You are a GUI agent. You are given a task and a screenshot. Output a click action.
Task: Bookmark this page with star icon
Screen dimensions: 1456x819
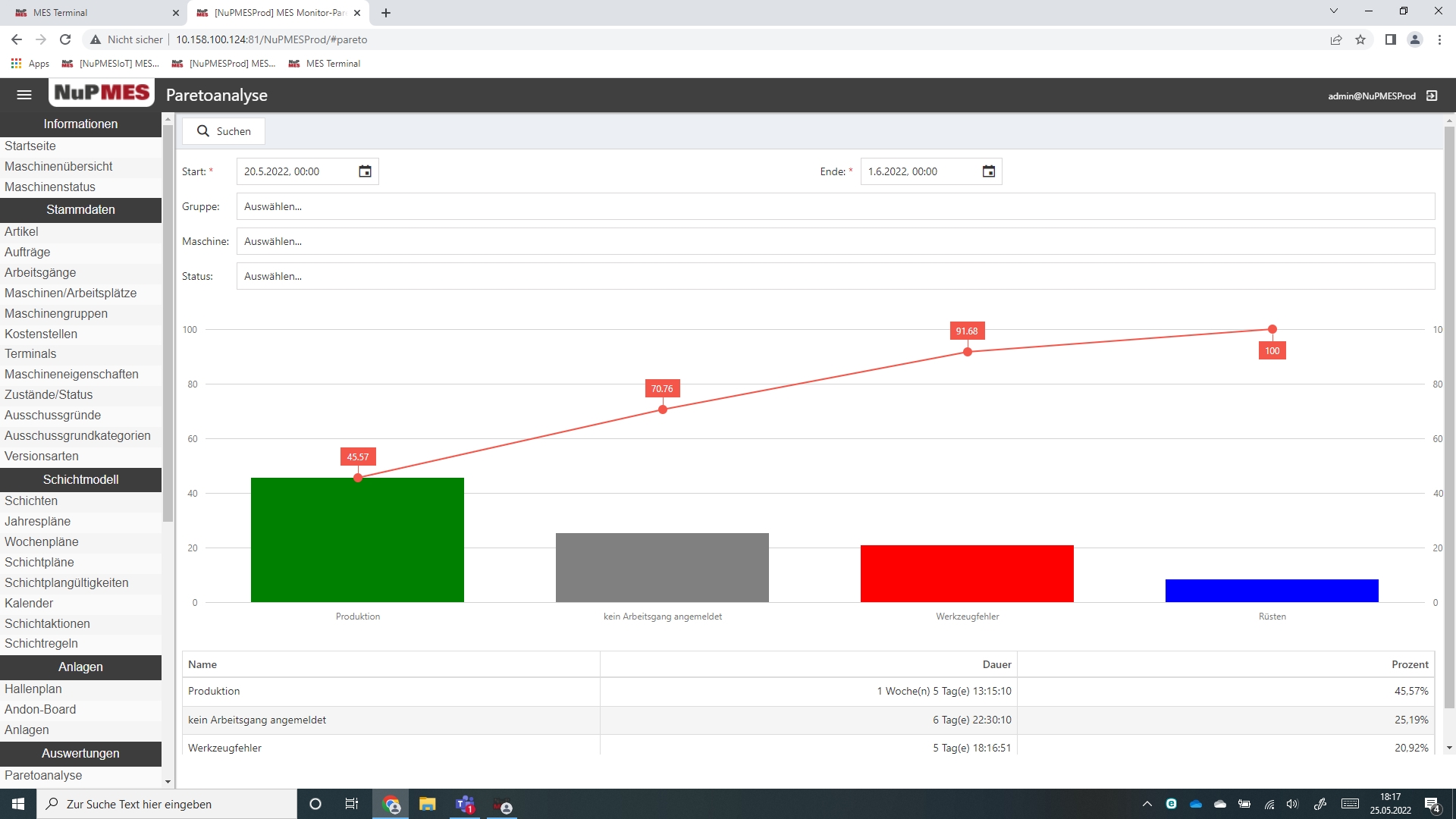1360,39
